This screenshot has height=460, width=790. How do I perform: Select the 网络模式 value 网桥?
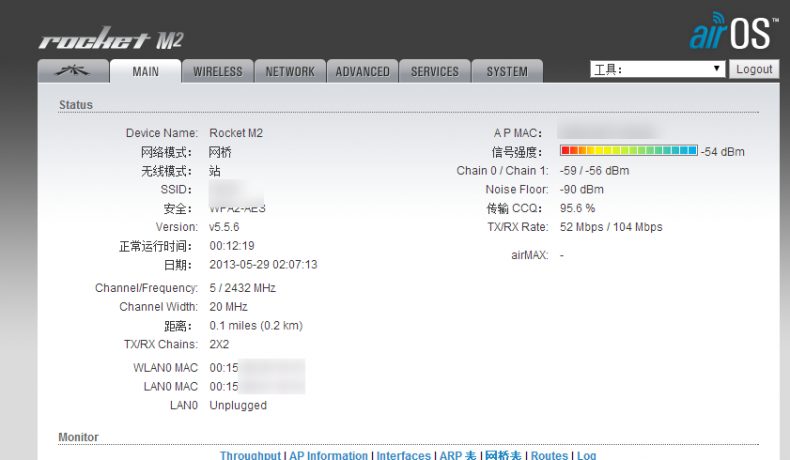220,152
